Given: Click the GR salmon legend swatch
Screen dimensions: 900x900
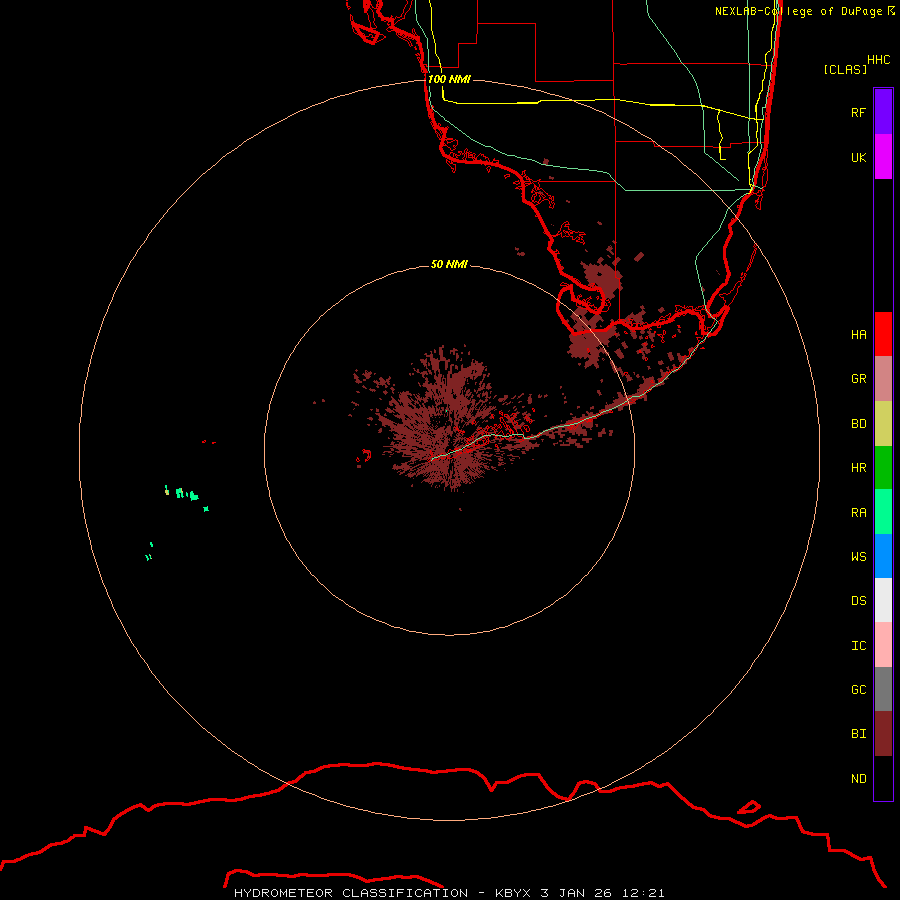Looking at the screenshot, I should point(883,379).
